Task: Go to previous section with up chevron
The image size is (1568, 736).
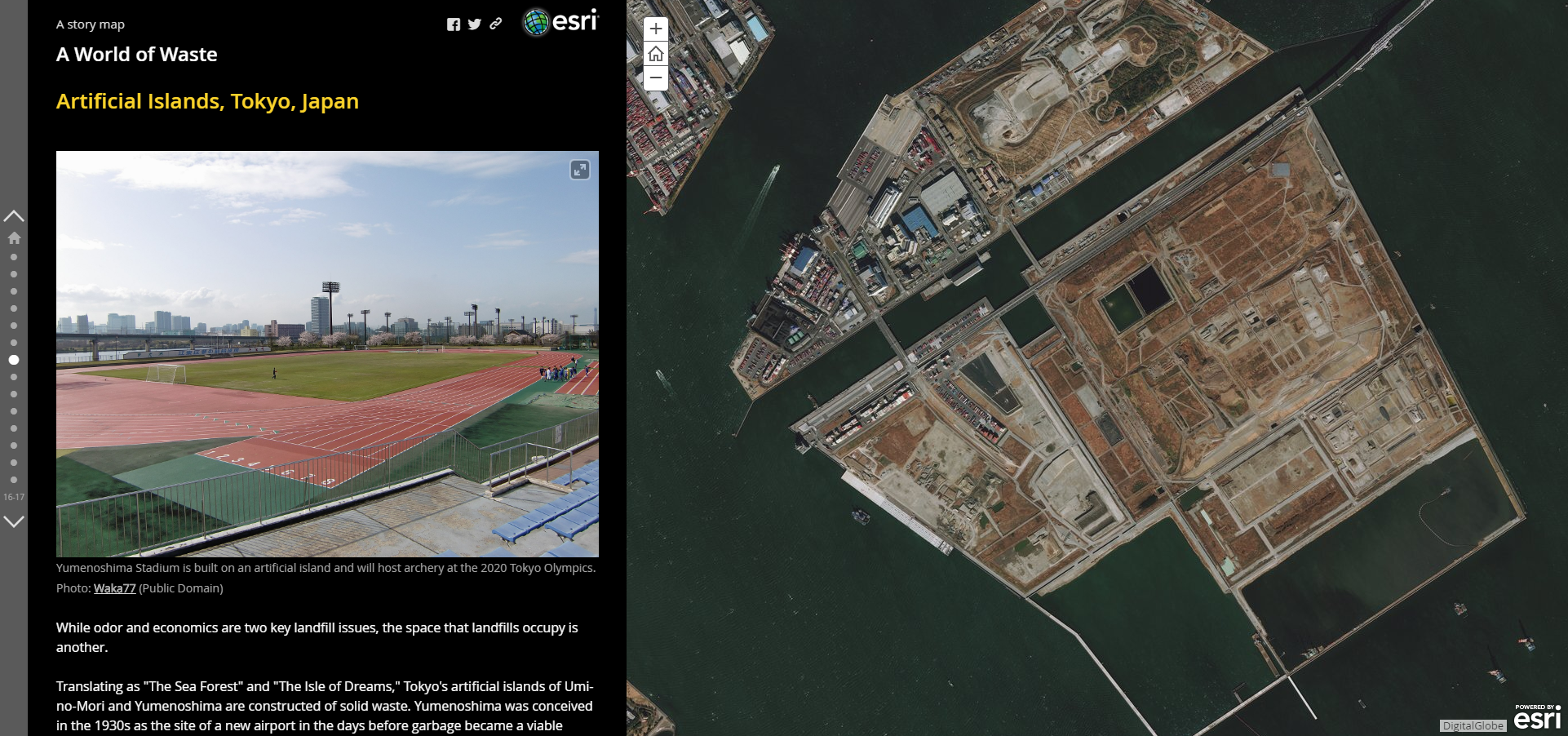Action: tap(14, 216)
